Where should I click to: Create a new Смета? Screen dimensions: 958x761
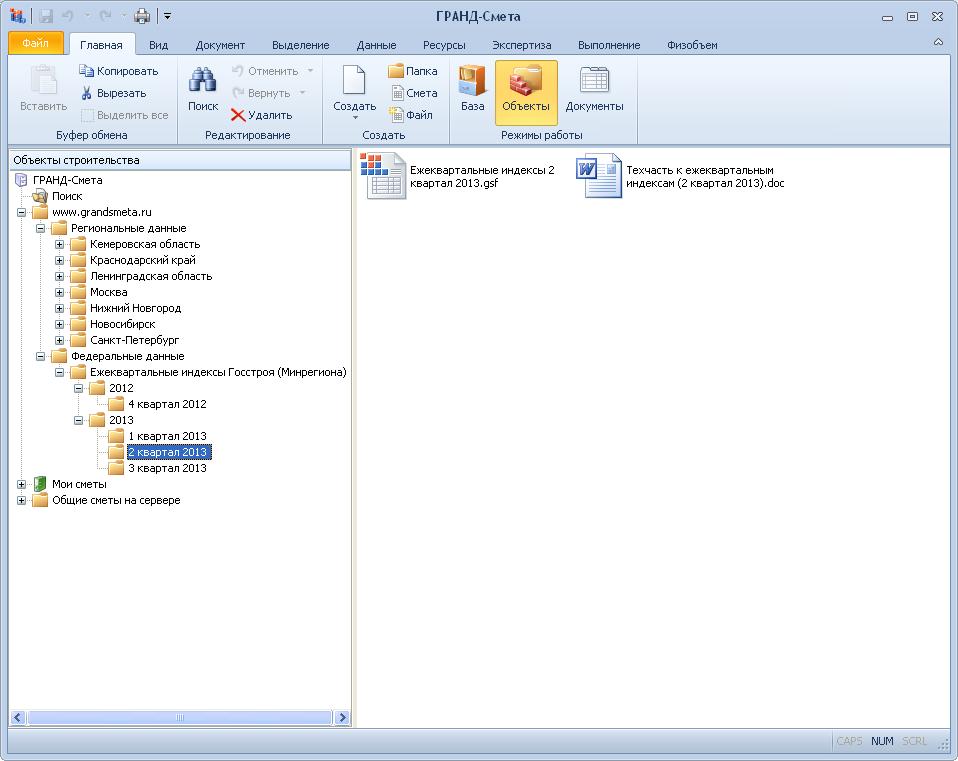click(x=414, y=93)
